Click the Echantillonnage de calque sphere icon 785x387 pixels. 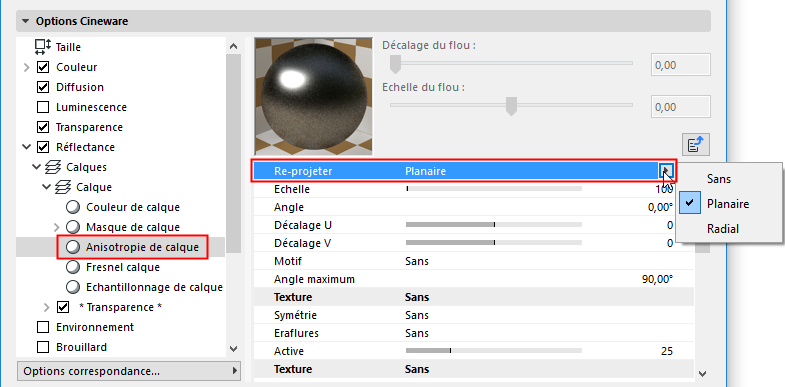coord(73,287)
